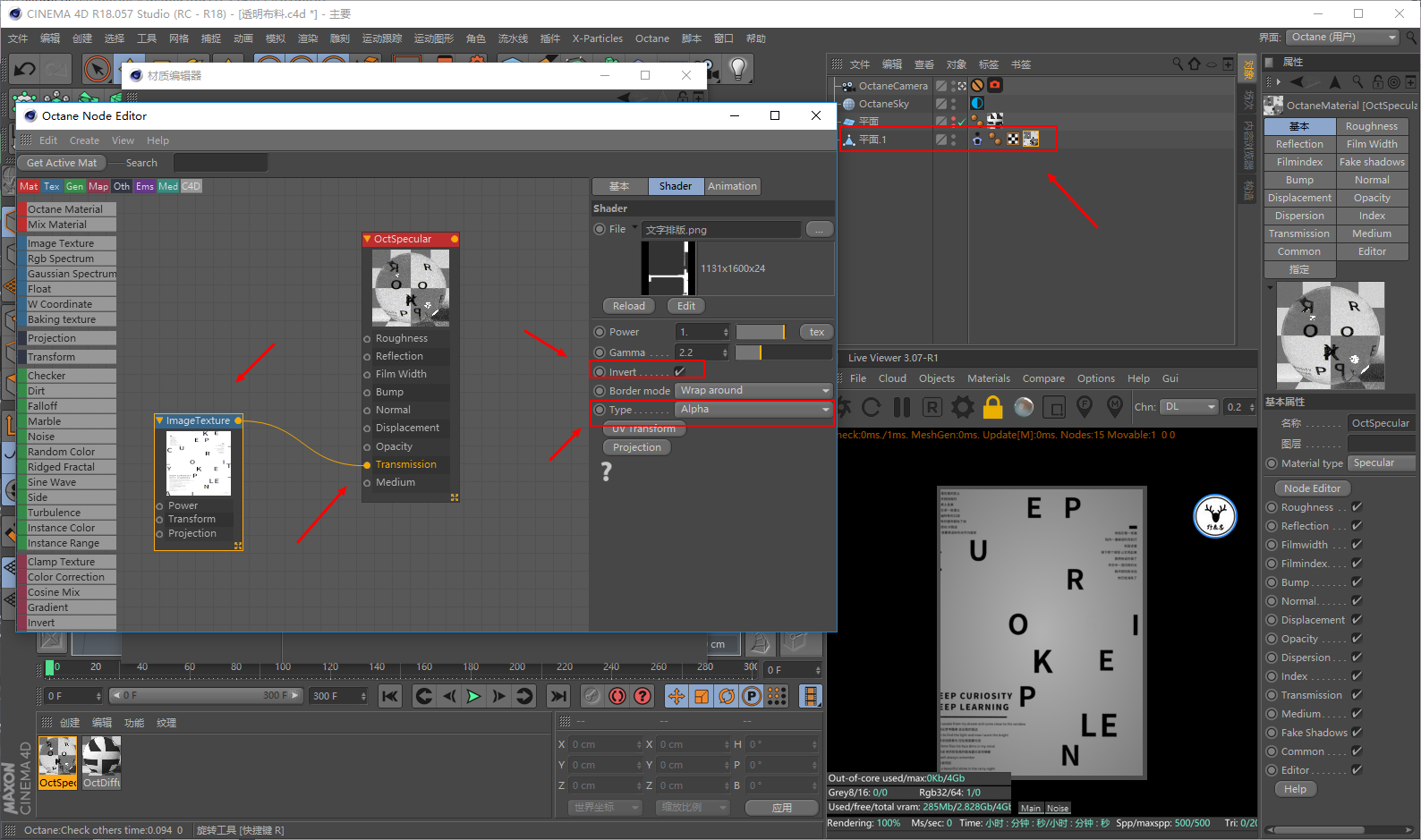Pause rendering in Live Viewer
Image resolution: width=1421 pixels, height=840 pixels.
click(901, 408)
